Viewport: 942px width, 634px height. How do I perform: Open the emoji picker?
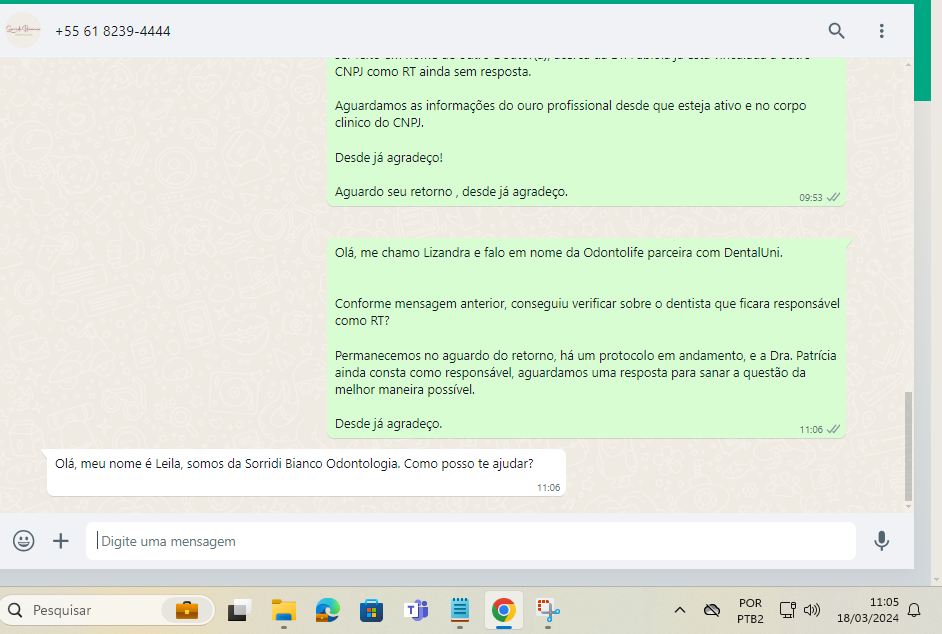[x=24, y=541]
